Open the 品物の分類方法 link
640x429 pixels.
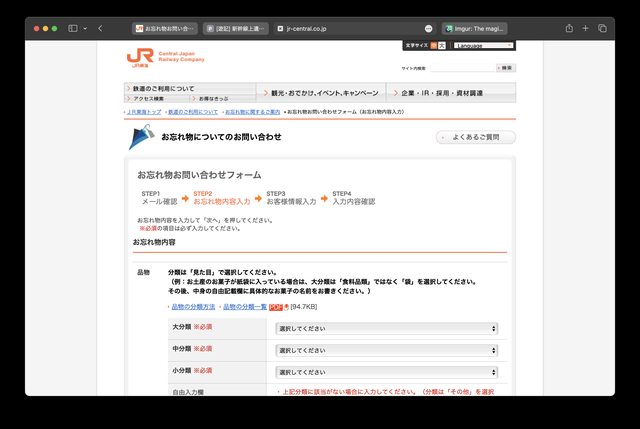(192, 307)
